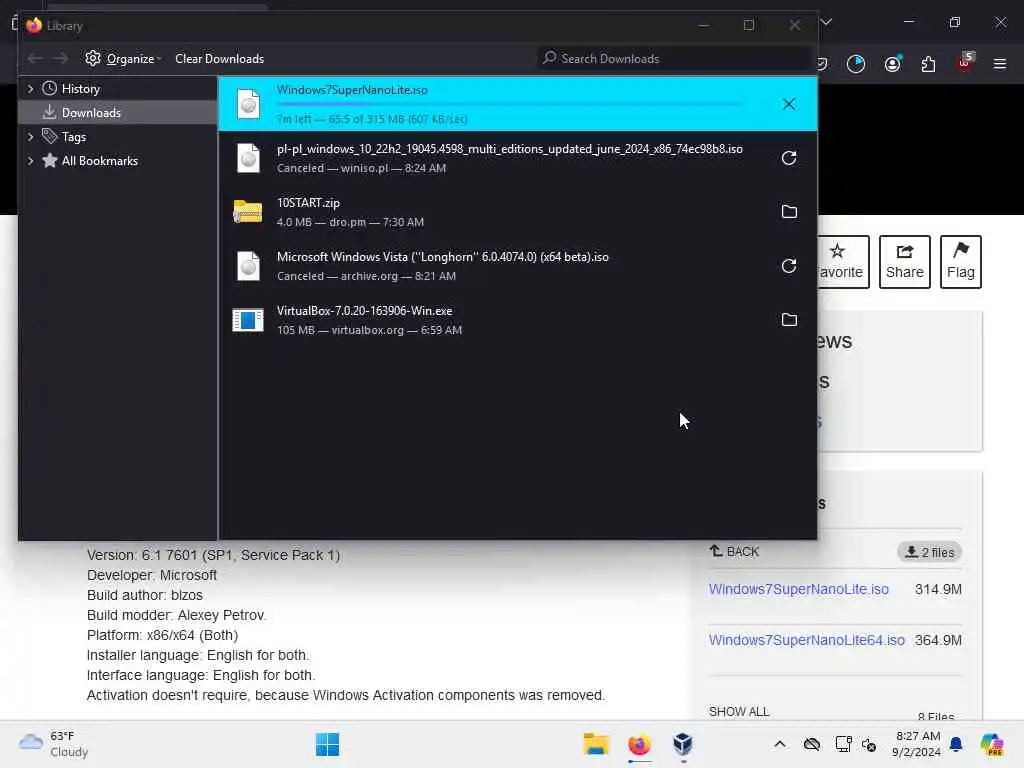Viewport: 1024px width, 768px height.
Task: Focus the Search Downloads field
Action: 674,59
